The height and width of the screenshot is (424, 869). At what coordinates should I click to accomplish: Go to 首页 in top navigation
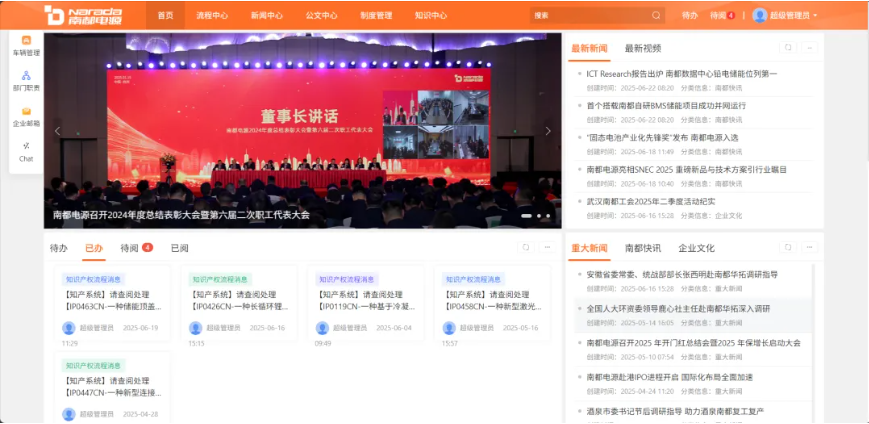point(165,16)
